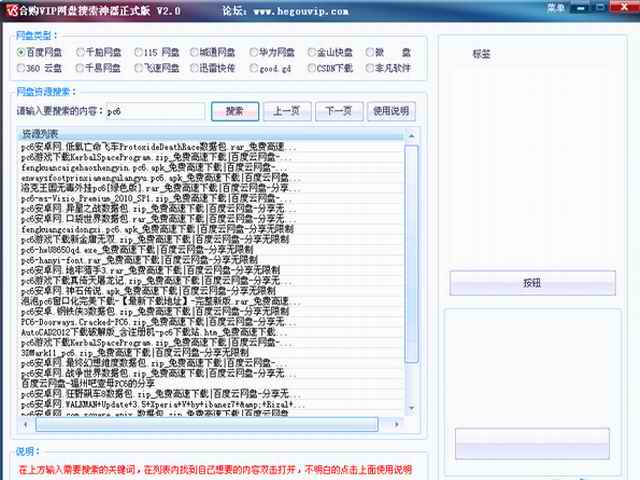Click the list's scroll-down arrow
Viewport: 640px width, 480px height.
click(x=411, y=408)
